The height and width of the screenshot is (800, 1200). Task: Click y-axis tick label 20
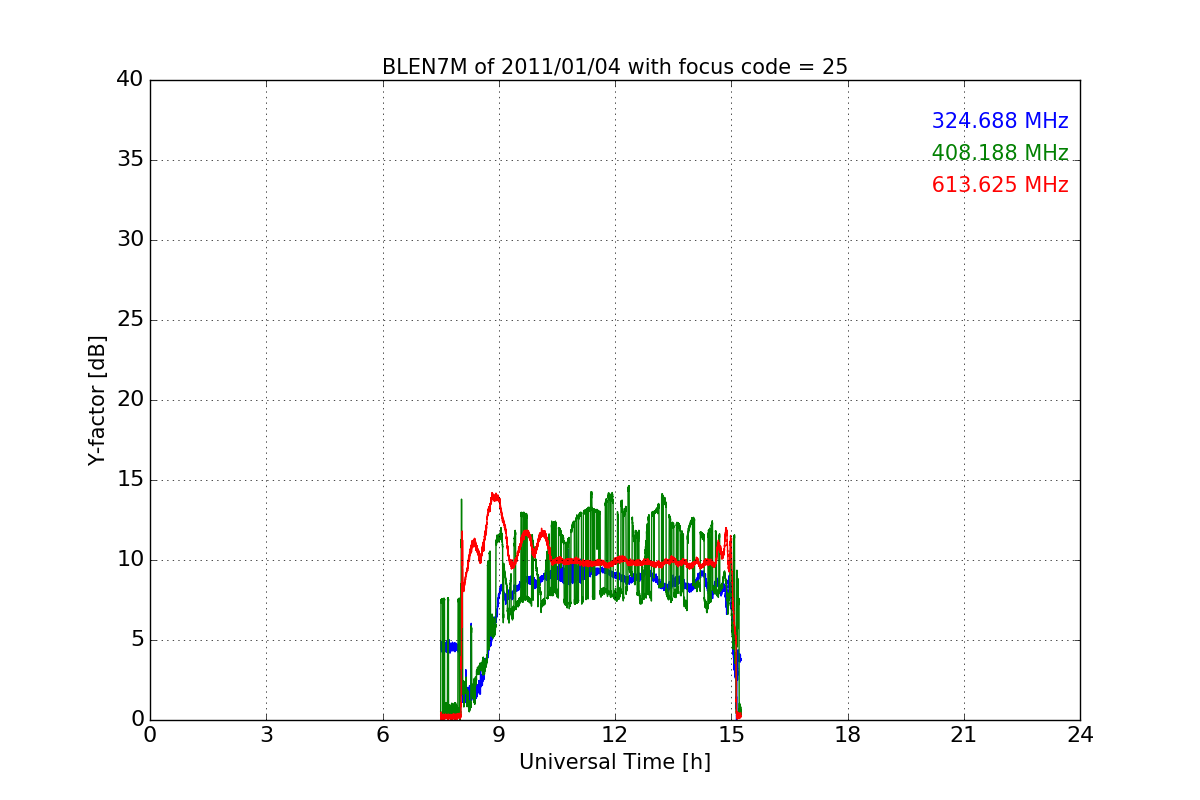tap(130, 400)
